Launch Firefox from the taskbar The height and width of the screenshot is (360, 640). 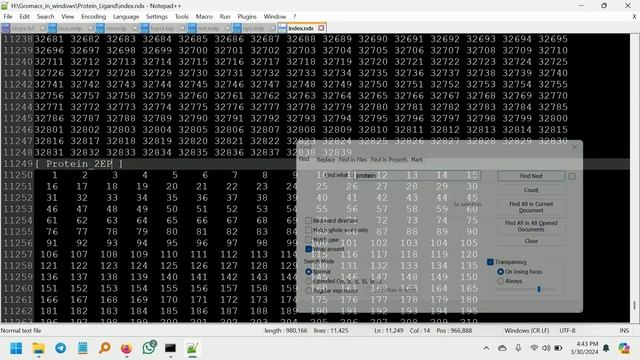[x=127, y=348]
